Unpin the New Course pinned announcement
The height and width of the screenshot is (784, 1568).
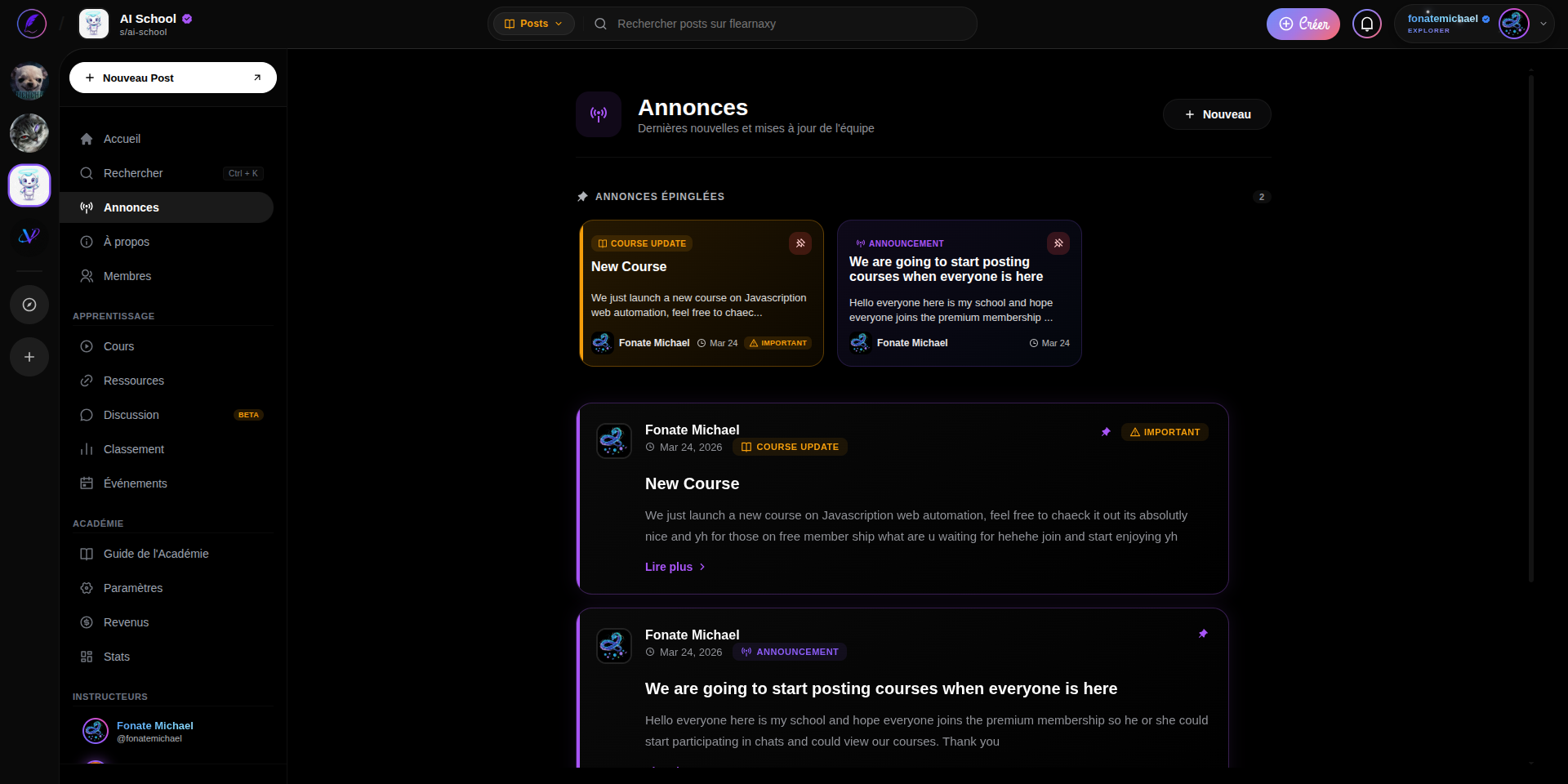pos(800,243)
